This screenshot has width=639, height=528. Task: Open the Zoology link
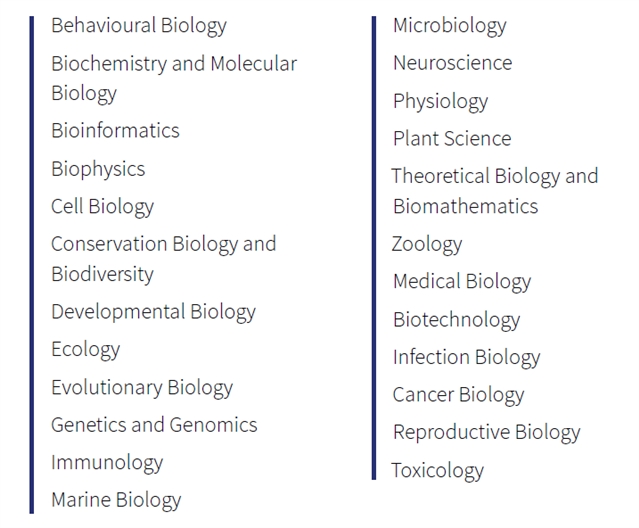[427, 245]
